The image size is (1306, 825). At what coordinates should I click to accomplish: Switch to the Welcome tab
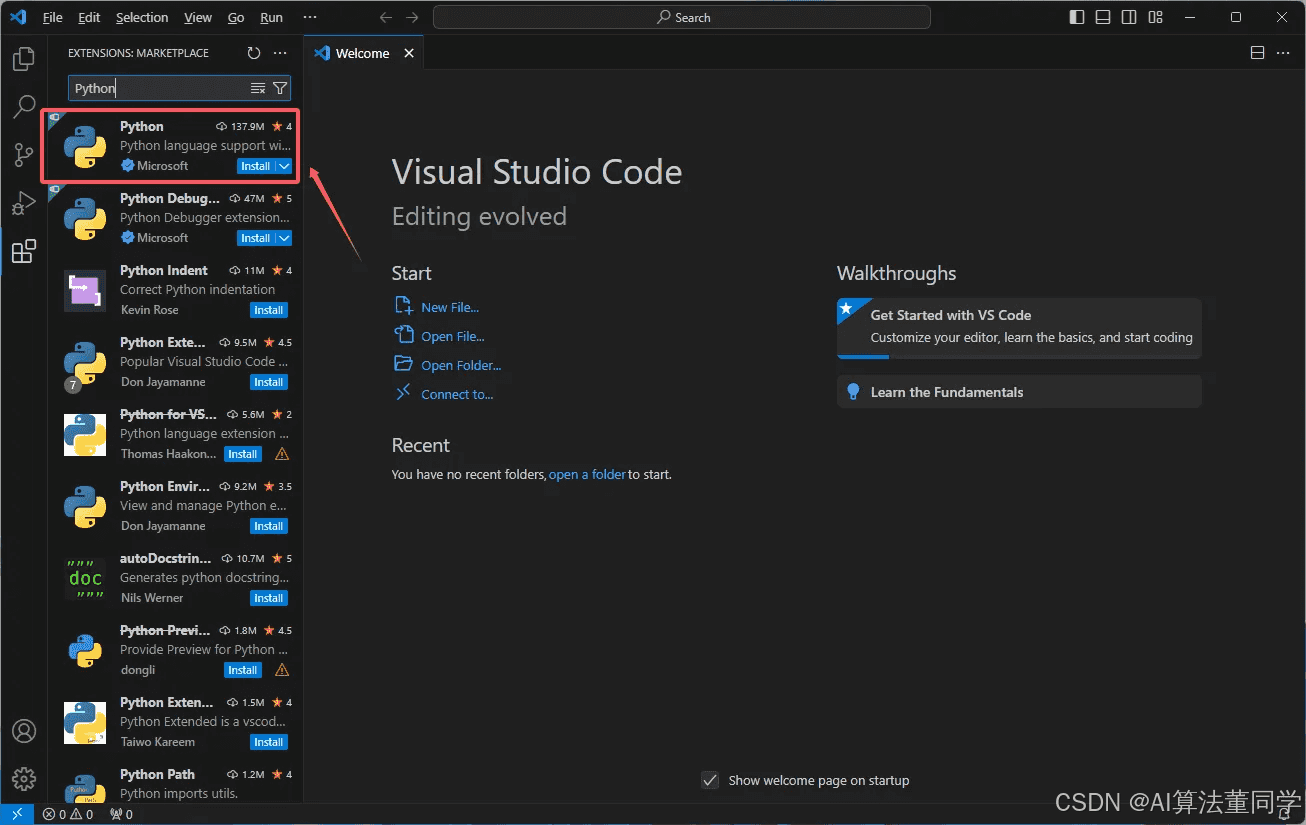coord(362,53)
